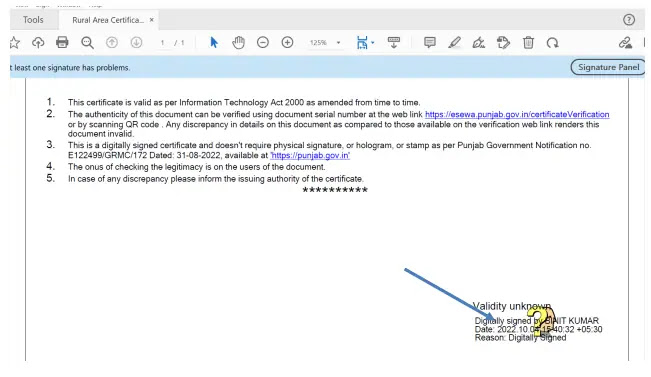
Task: Choose the arrow selection tool
Action: (x=214, y=42)
